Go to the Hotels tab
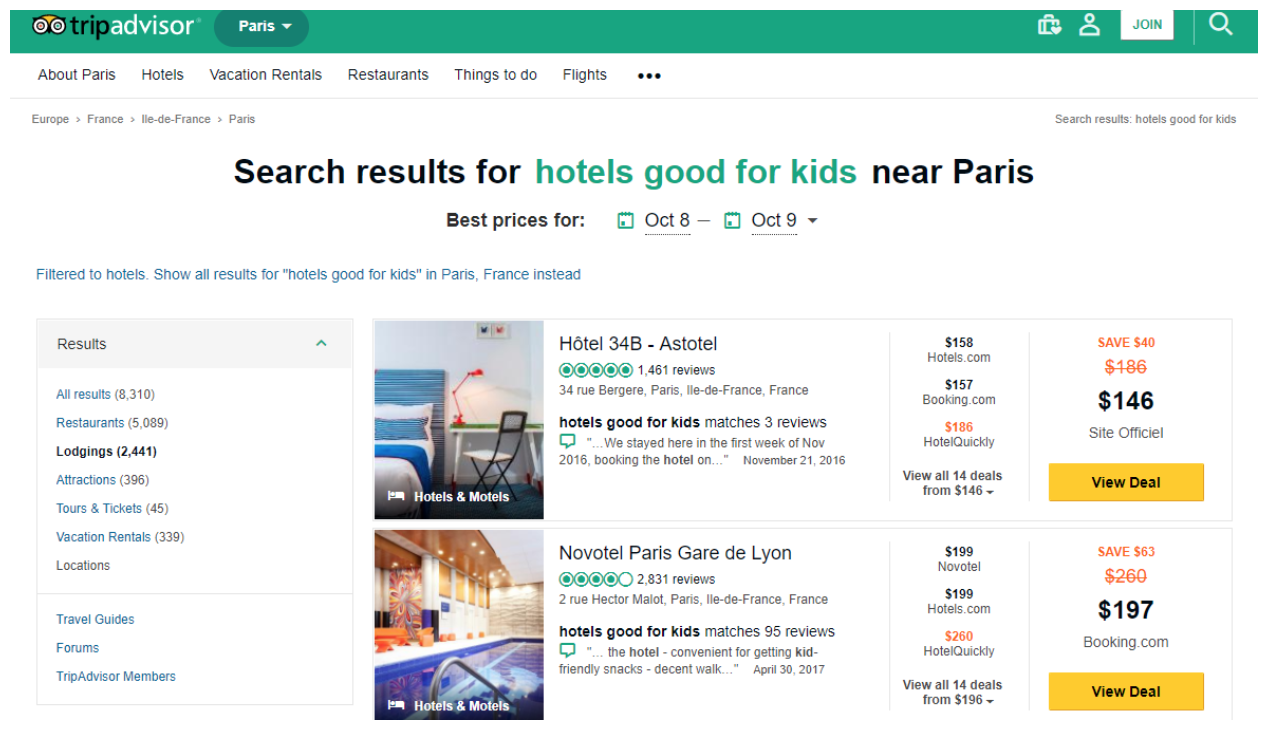Screen dimensions: 1272x738 tap(162, 75)
